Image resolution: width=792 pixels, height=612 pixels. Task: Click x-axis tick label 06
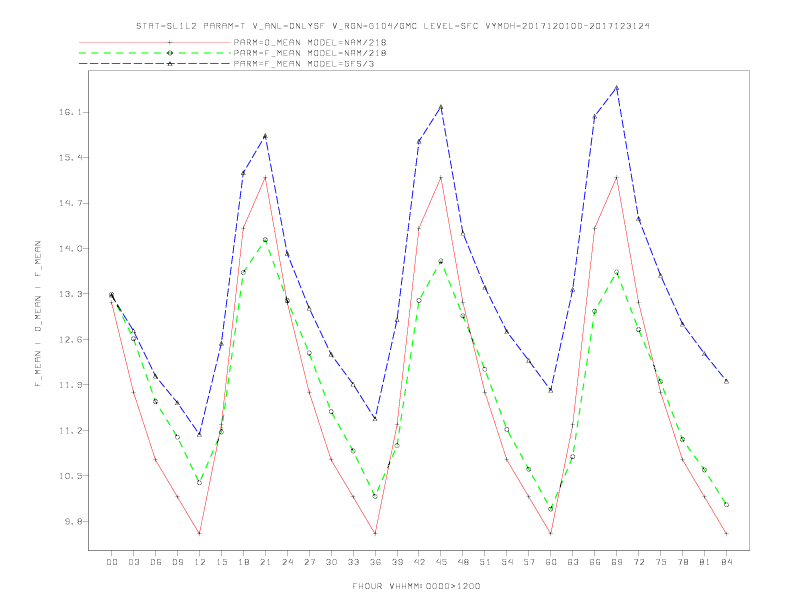tap(156, 562)
